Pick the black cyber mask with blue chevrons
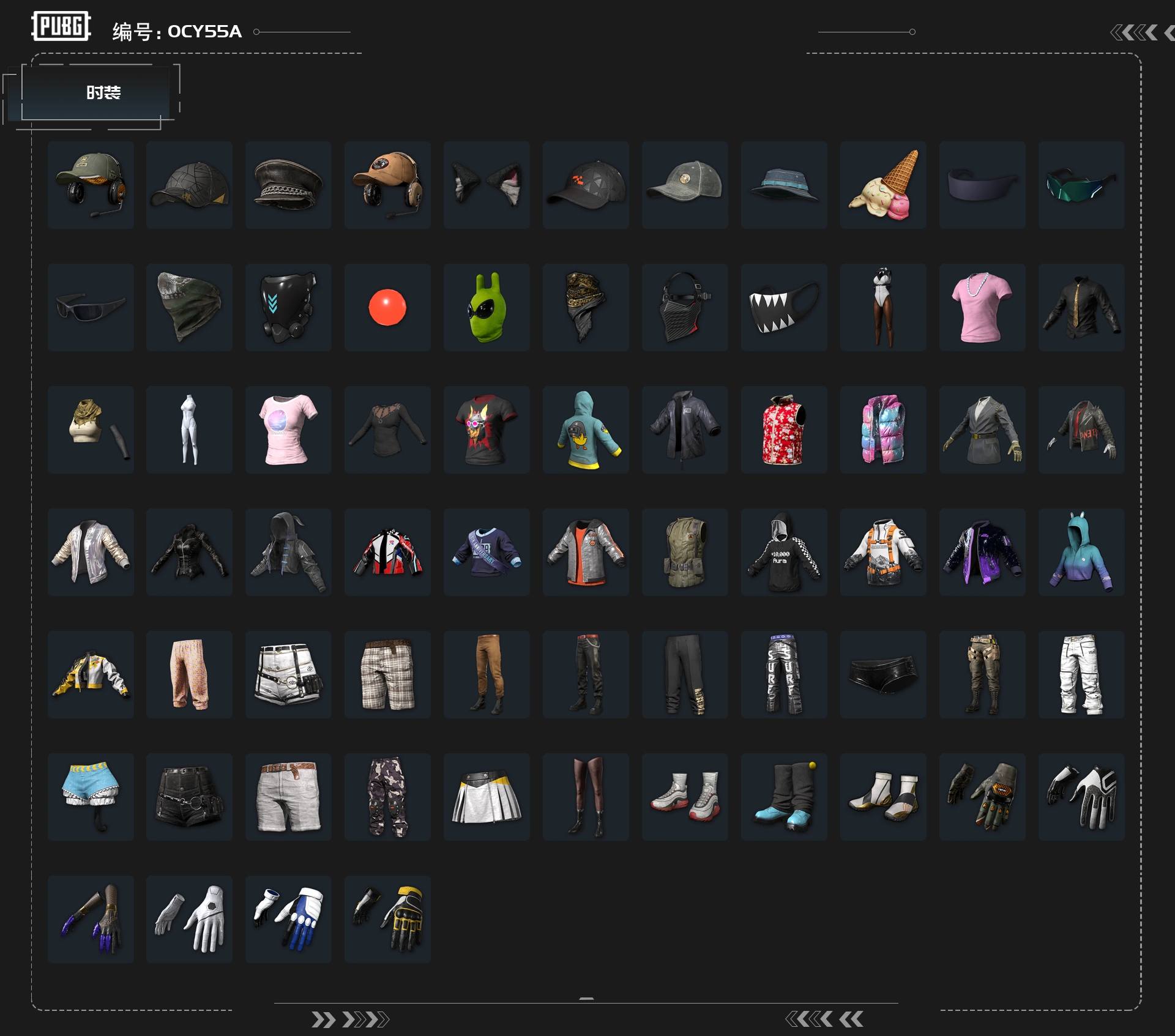 click(288, 307)
